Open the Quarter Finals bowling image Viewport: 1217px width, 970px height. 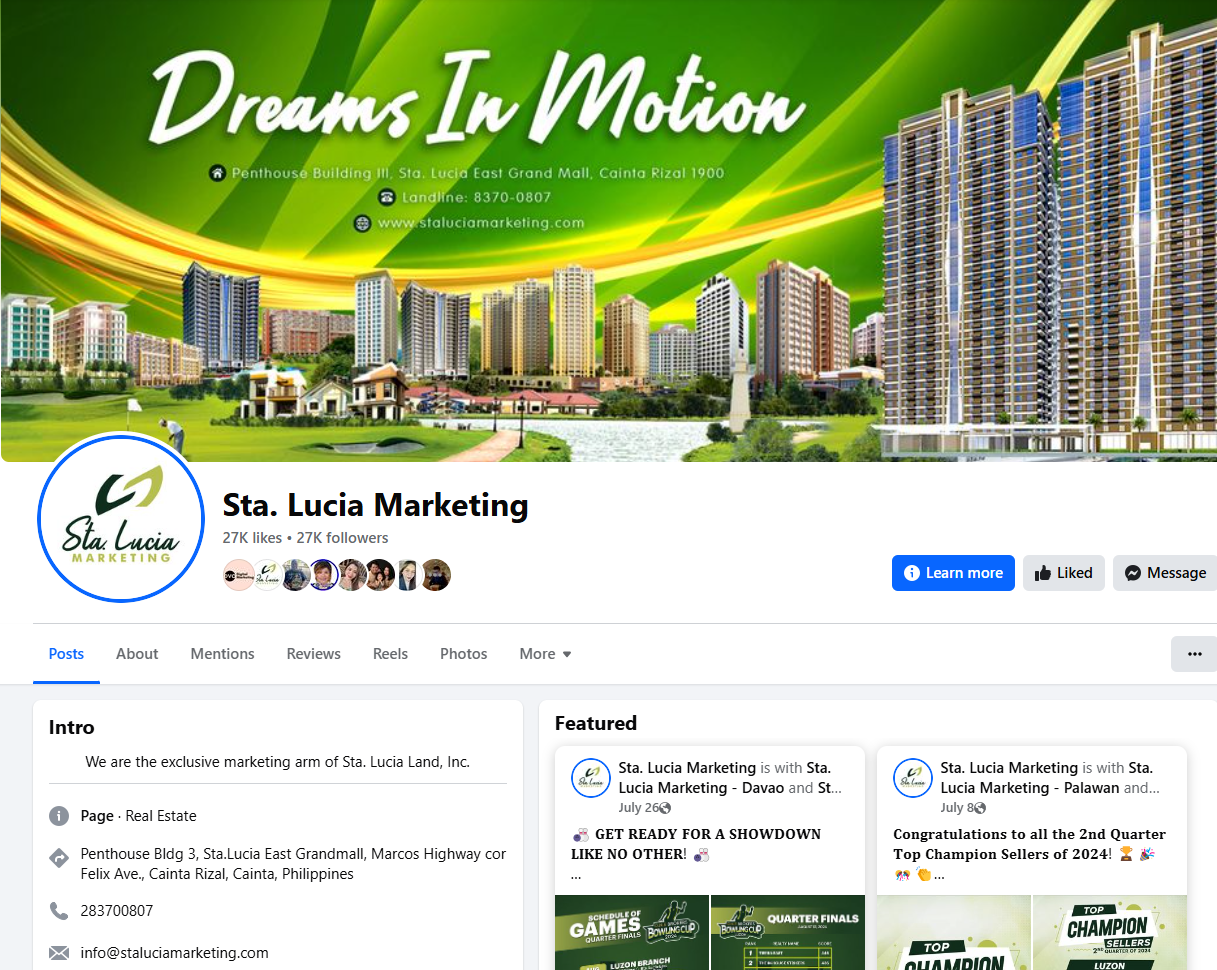point(788,932)
